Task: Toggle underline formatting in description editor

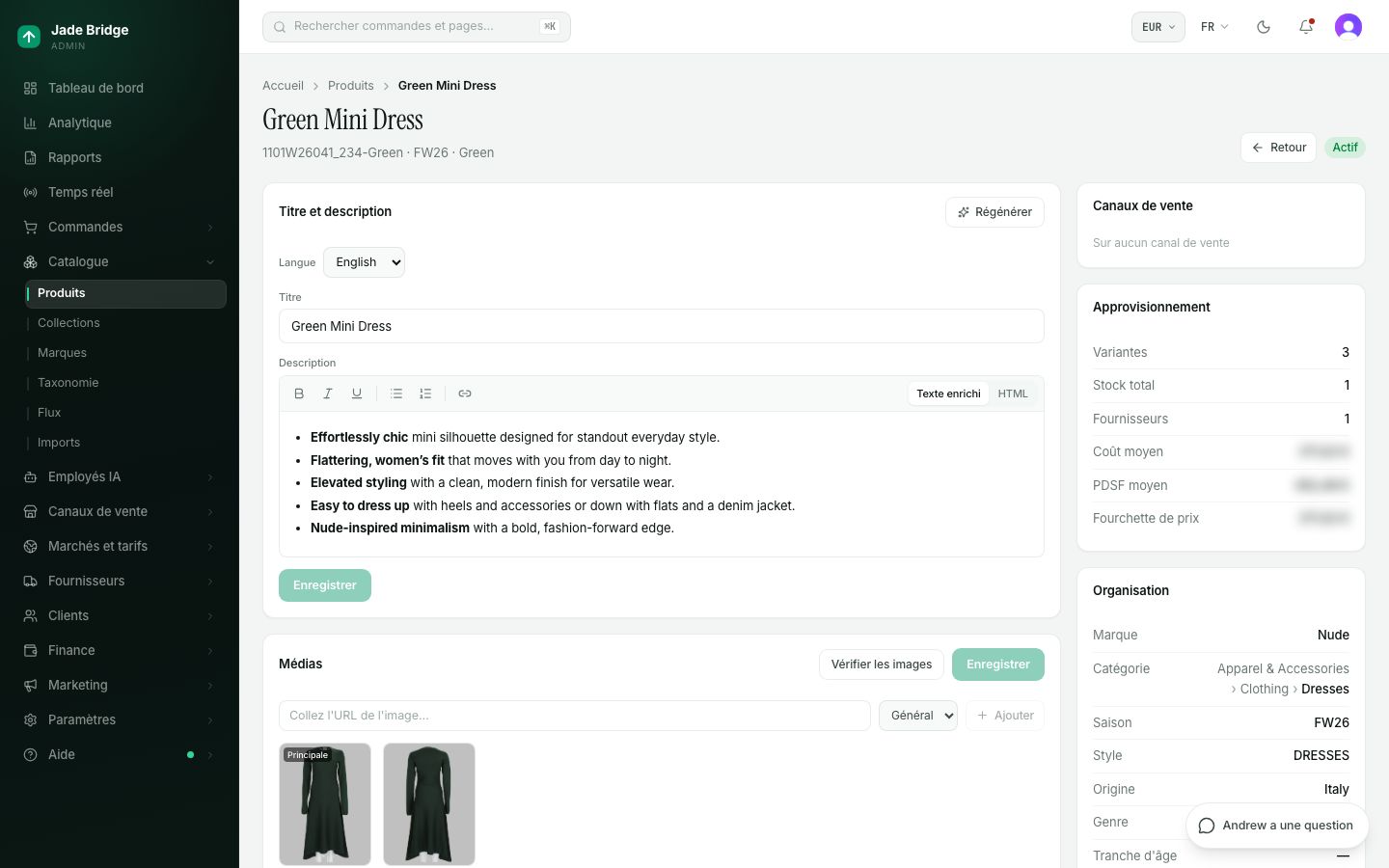Action: (x=357, y=393)
